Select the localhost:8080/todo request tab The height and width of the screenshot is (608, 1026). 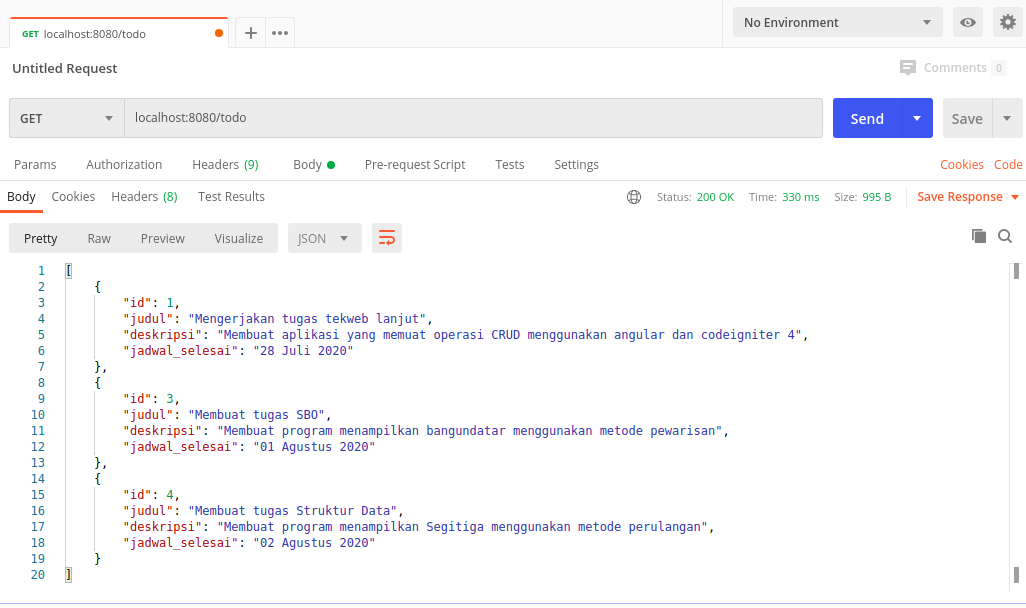(118, 33)
